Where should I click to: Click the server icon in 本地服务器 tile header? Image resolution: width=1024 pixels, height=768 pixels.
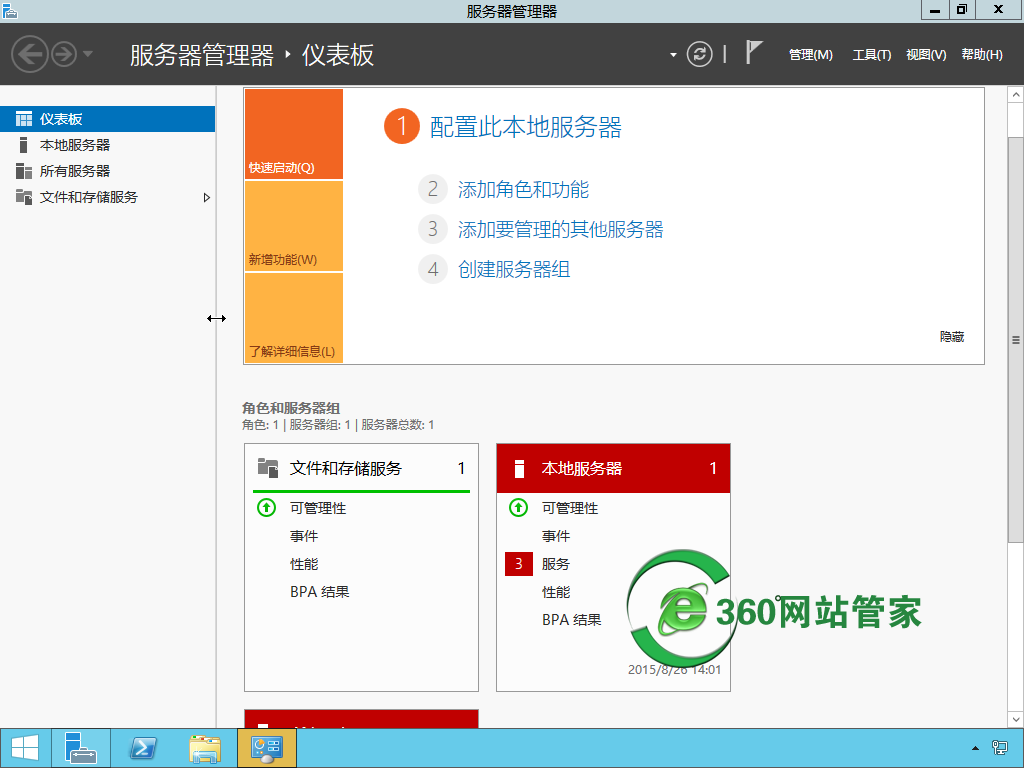pos(520,468)
